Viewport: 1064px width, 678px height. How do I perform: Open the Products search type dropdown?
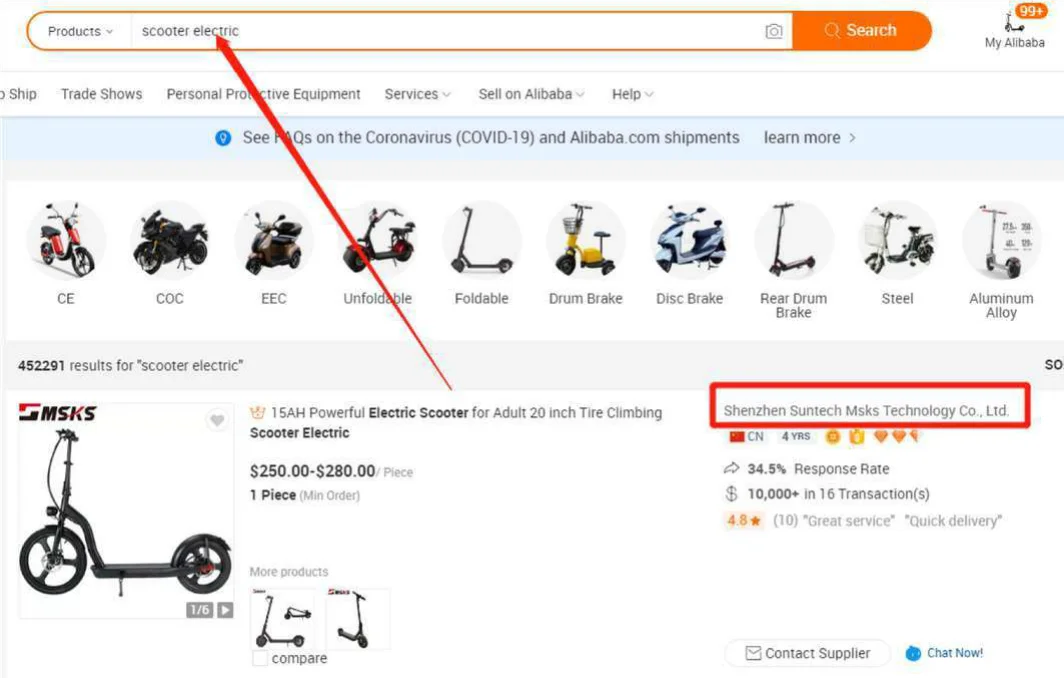[x=80, y=31]
